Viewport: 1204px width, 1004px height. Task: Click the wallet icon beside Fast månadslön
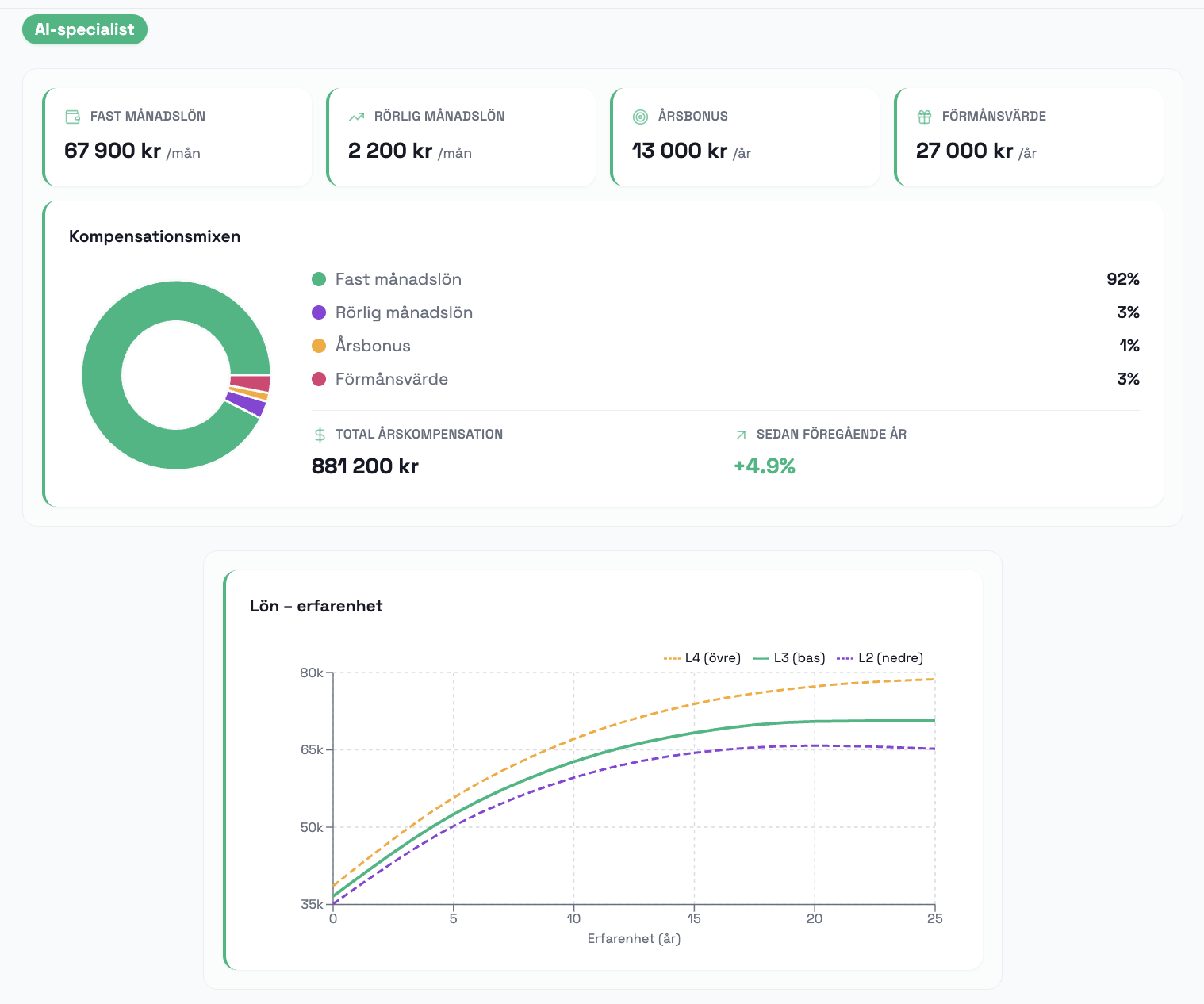73,117
